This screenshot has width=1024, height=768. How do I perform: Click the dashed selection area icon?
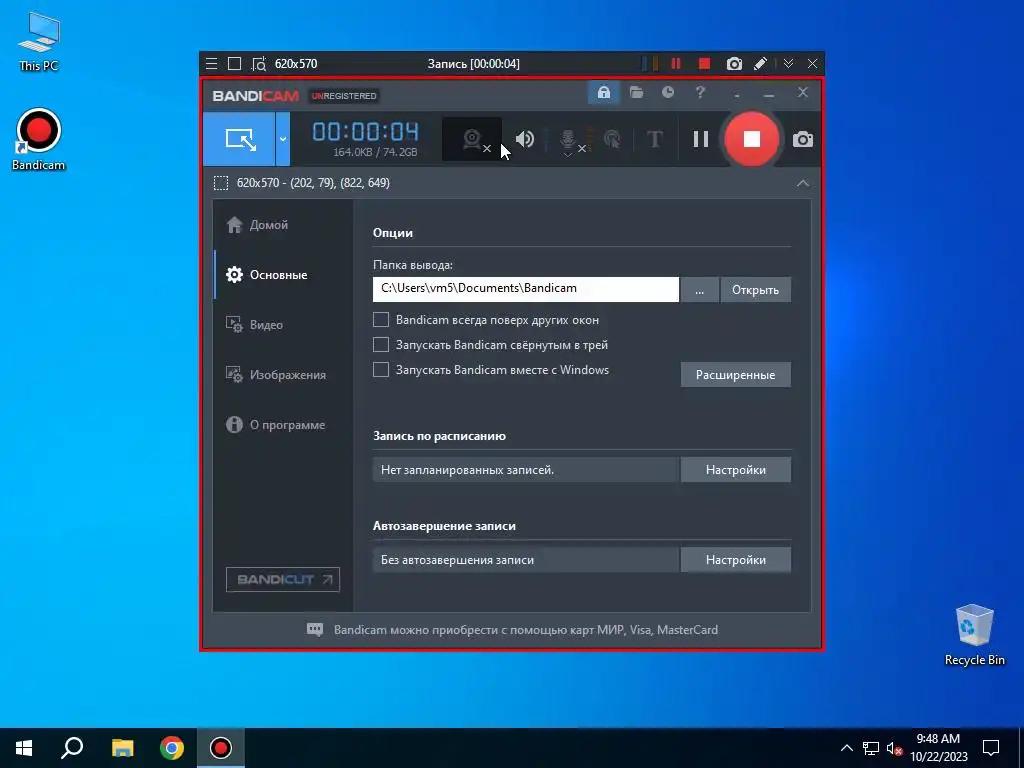221,183
